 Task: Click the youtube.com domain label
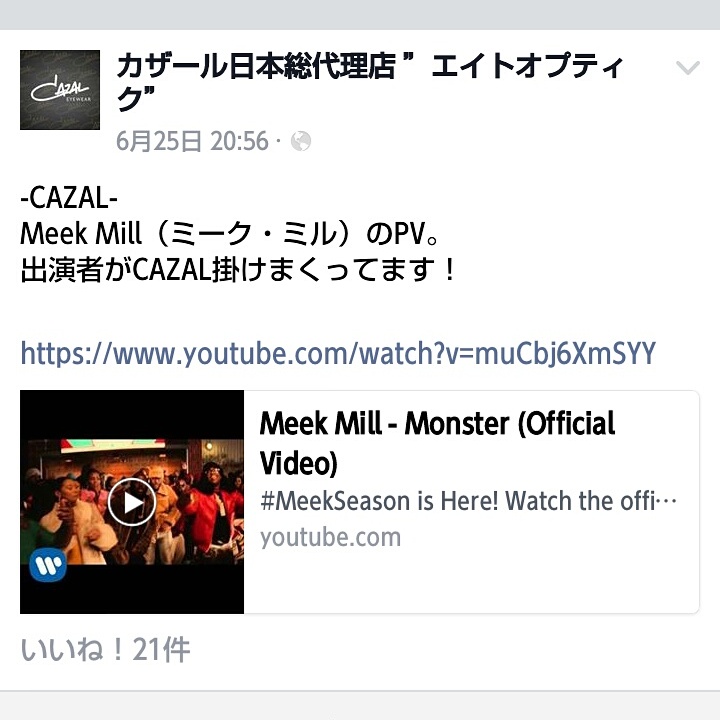coord(330,537)
